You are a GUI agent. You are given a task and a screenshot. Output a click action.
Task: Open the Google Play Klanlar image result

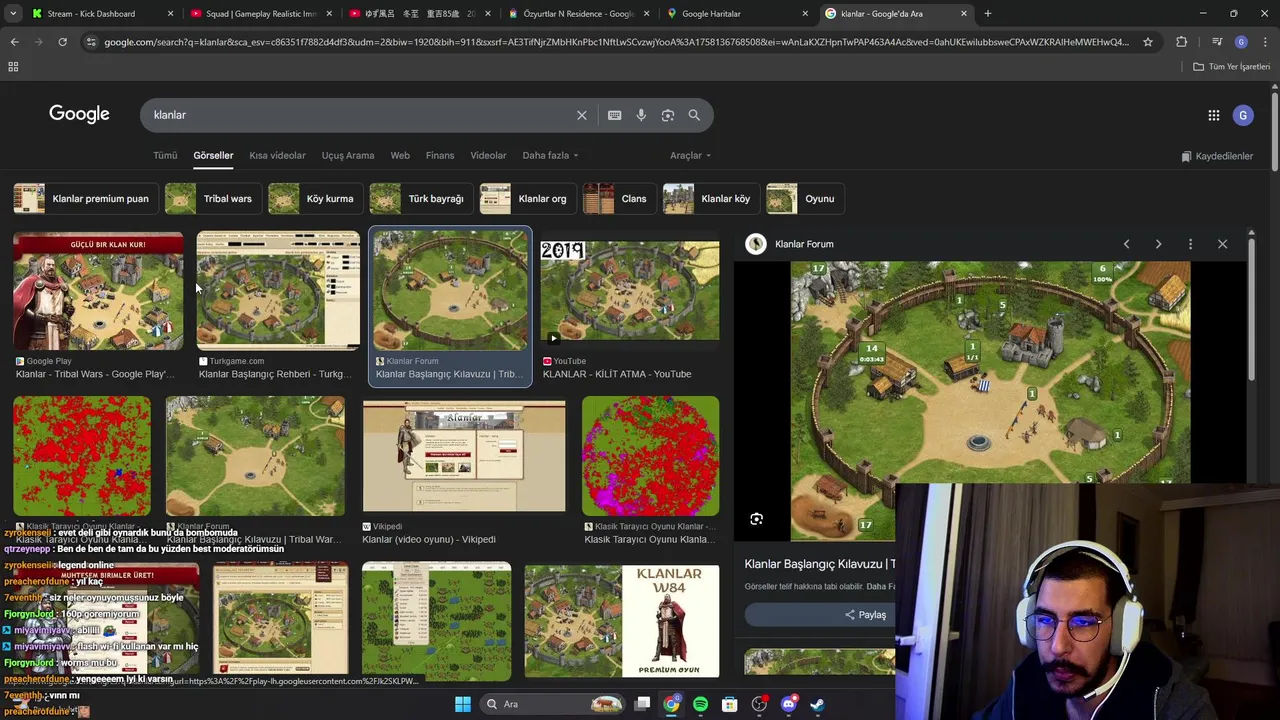[98, 291]
